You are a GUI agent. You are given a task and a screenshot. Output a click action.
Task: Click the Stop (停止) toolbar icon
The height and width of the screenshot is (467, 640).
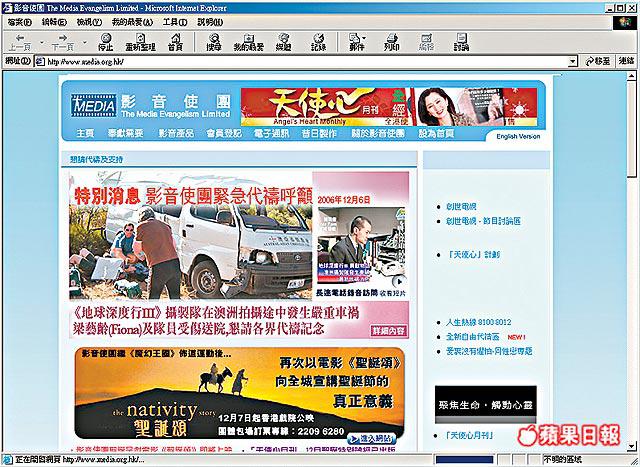point(106,42)
